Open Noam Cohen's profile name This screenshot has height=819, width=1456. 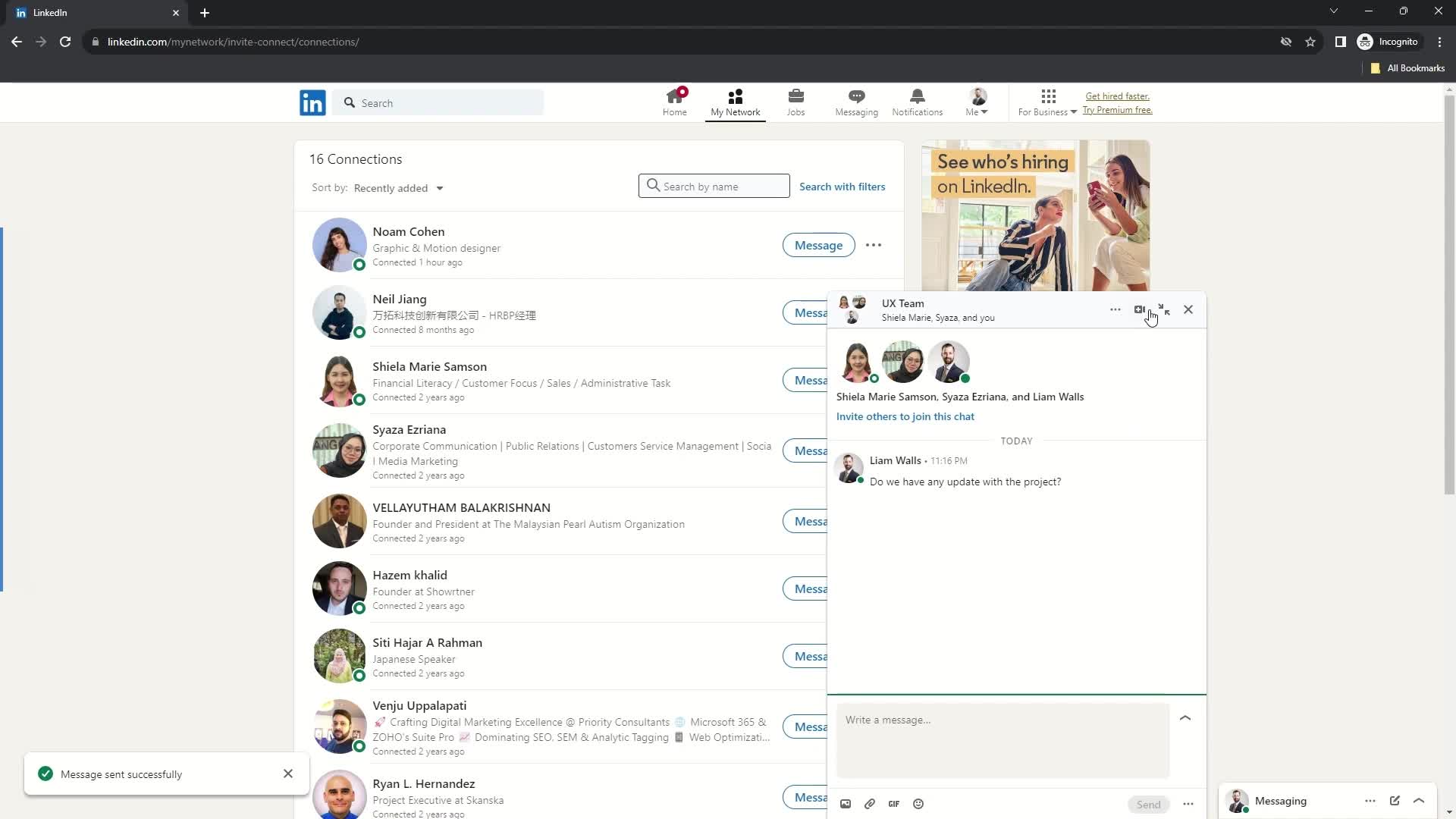(408, 231)
